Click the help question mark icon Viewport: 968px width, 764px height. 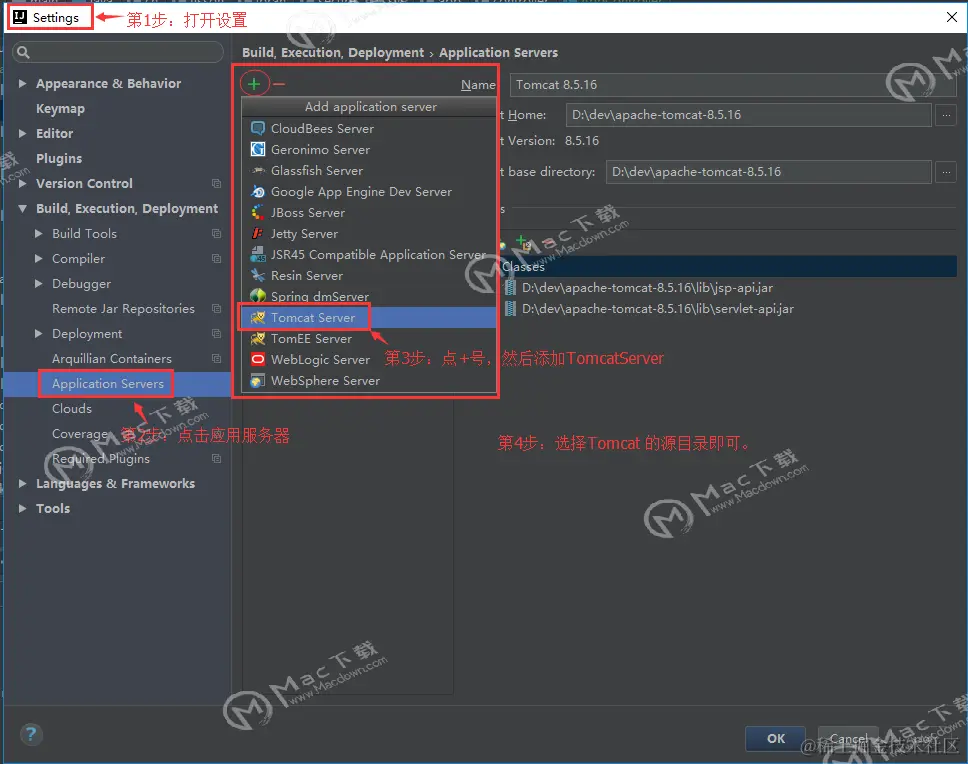(31, 734)
